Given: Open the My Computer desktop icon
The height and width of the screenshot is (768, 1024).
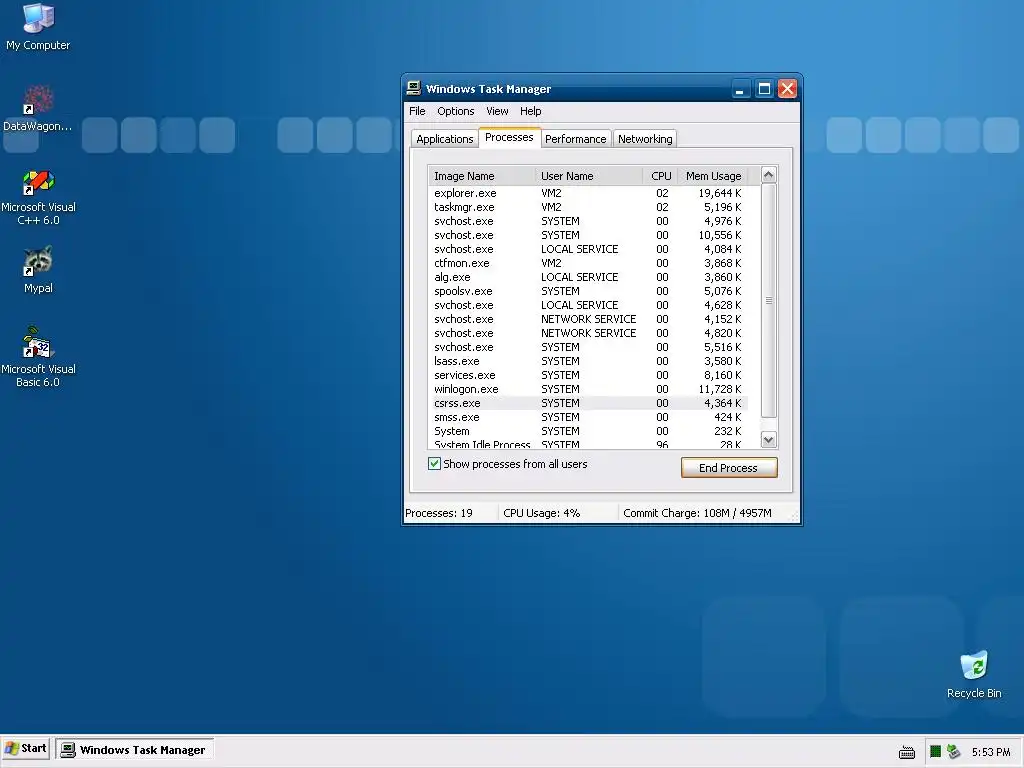Looking at the screenshot, I should pos(38,27).
